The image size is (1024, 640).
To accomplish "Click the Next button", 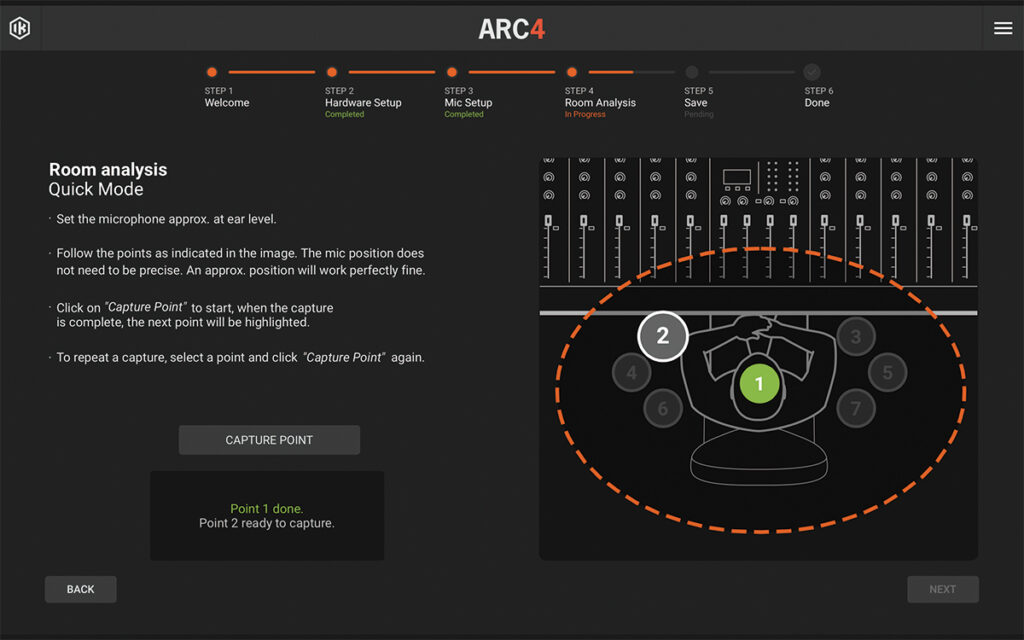I will click(x=942, y=589).
